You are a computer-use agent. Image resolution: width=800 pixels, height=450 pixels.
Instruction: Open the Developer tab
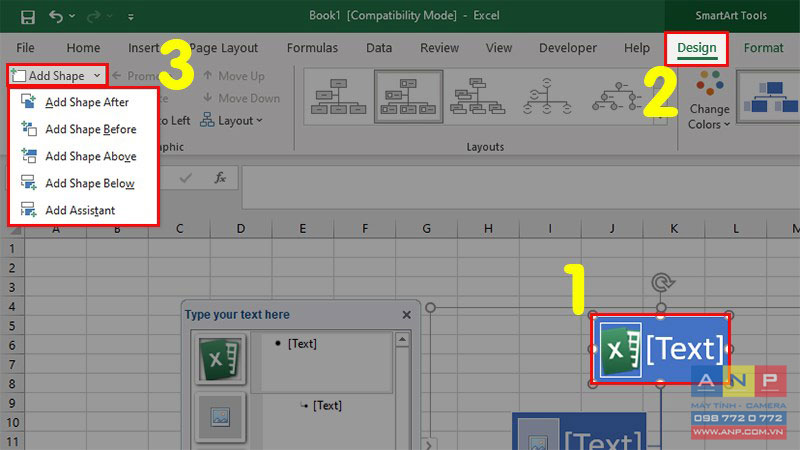coord(568,48)
